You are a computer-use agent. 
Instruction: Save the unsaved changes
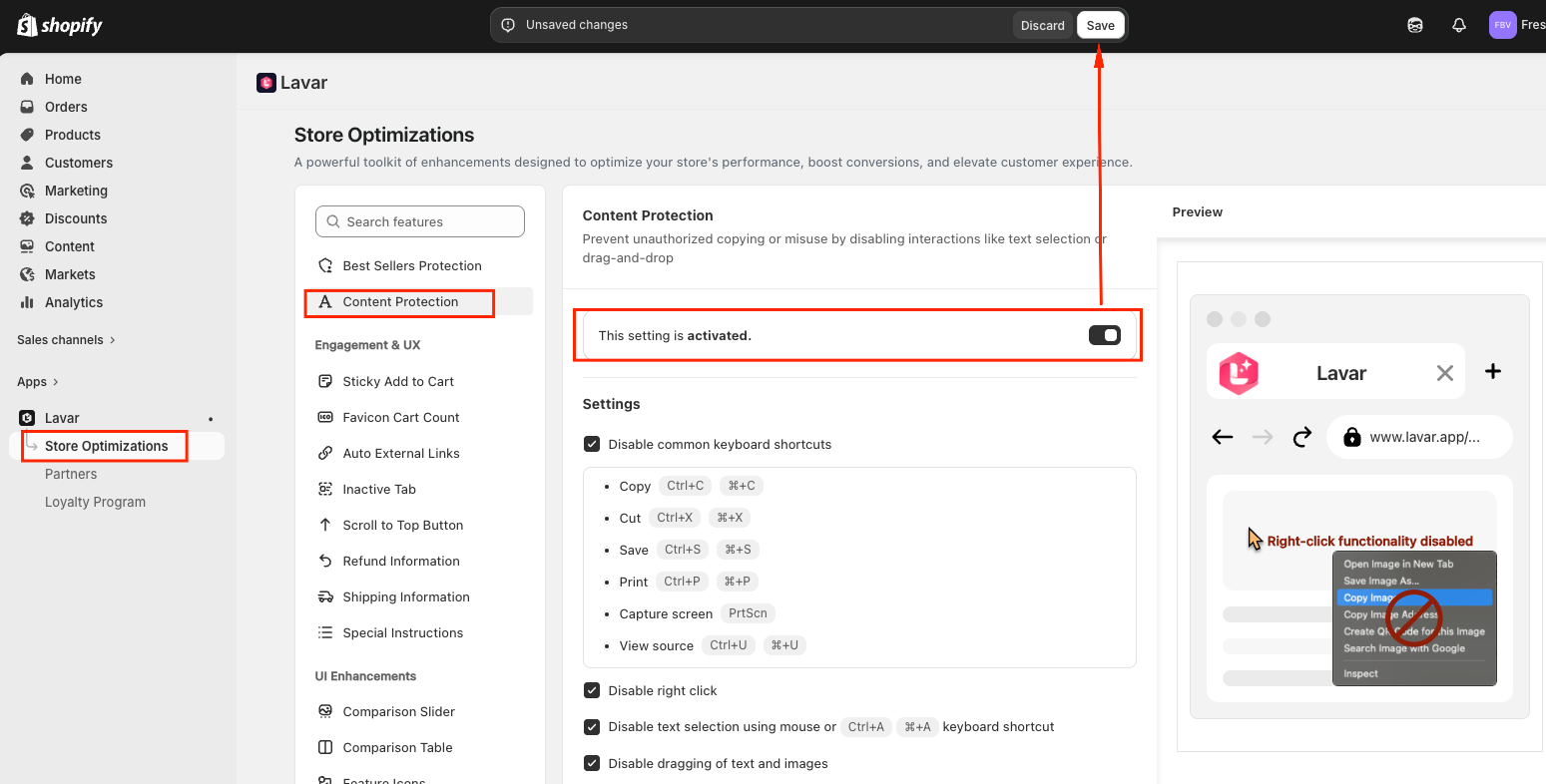click(1101, 25)
